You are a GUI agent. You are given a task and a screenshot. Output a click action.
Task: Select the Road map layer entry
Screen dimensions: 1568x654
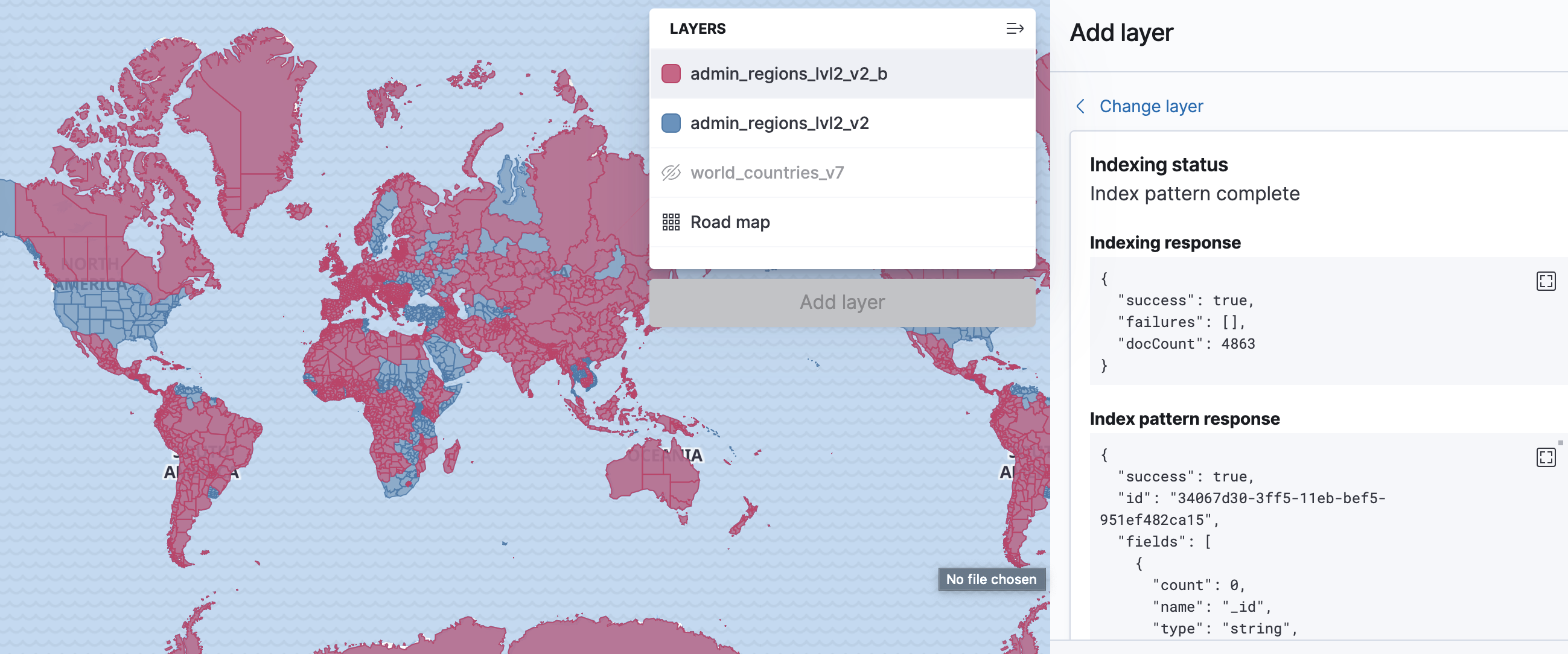point(729,222)
